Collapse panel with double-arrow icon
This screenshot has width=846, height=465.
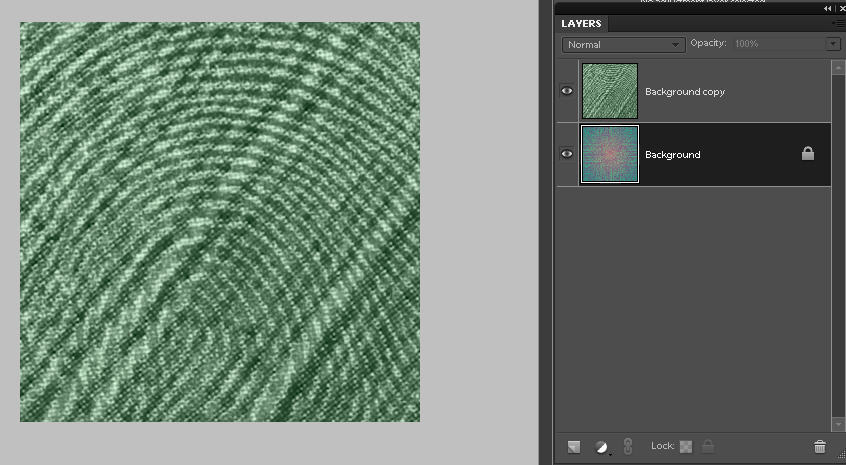tap(828, 9)
